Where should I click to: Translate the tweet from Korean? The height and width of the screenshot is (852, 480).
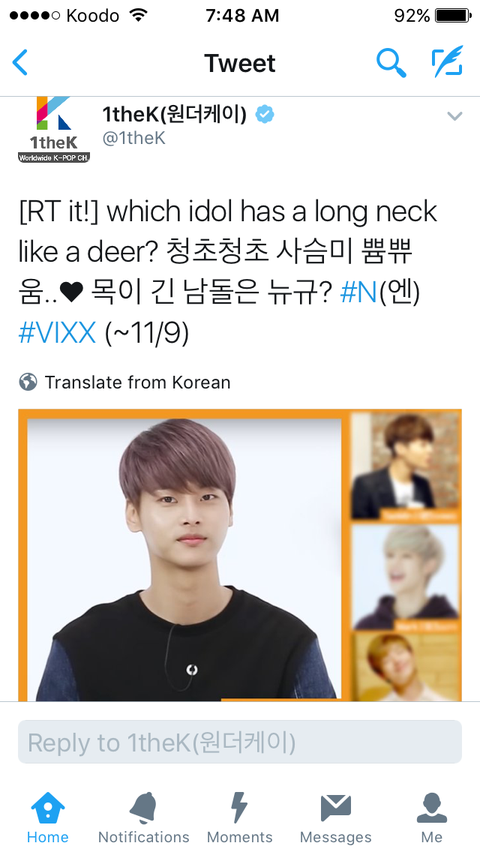(x=138, y=382)
